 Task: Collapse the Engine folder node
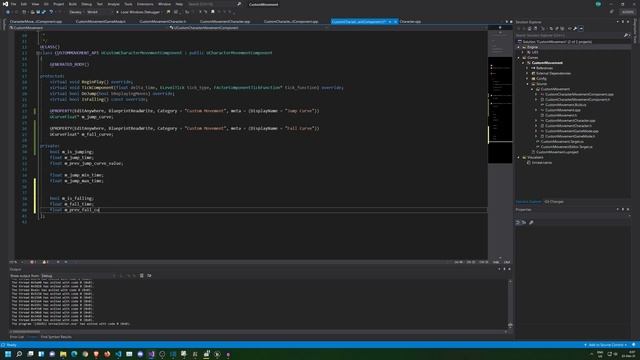(519, 47)
